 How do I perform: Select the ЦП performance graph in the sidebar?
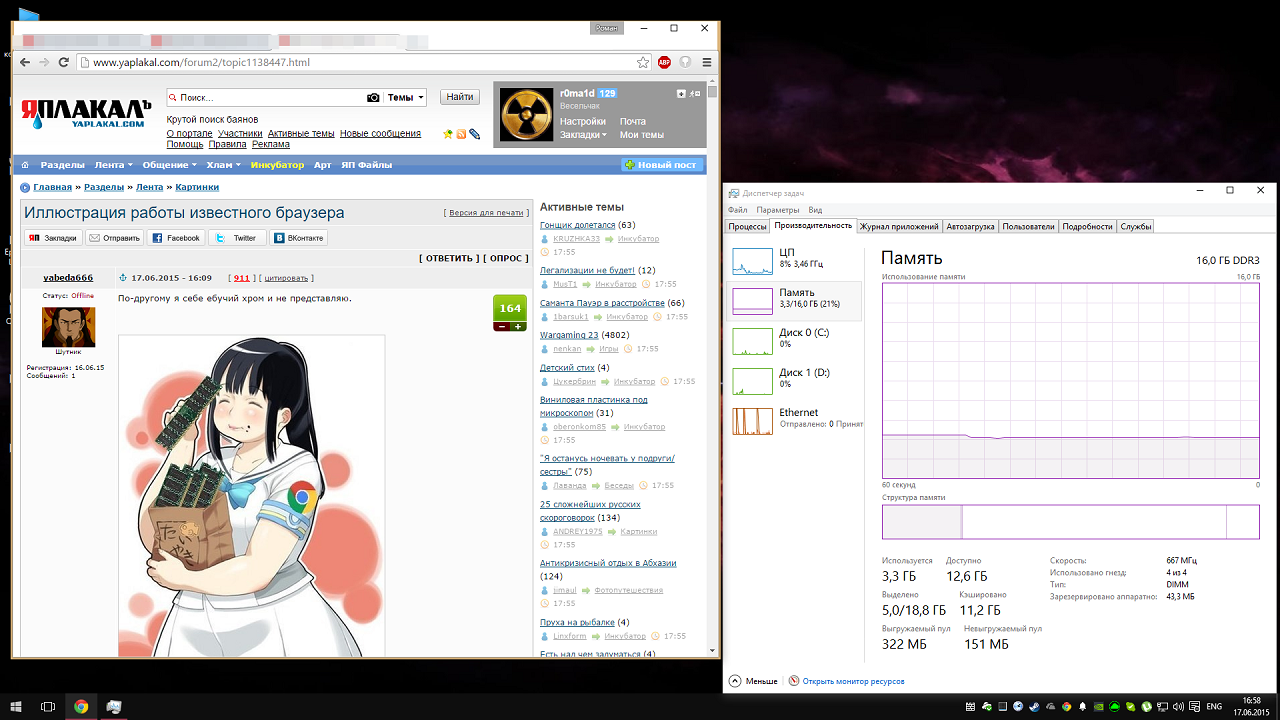point(795,259)
